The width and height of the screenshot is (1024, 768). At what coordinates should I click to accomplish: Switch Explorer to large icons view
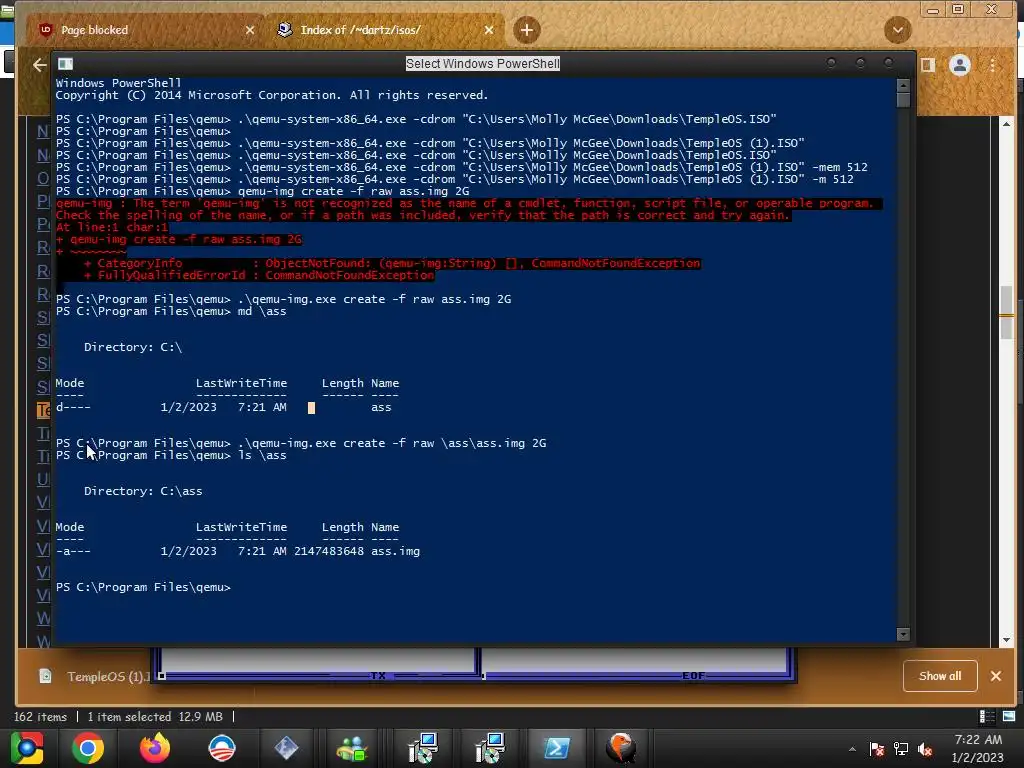[1009, 716]
